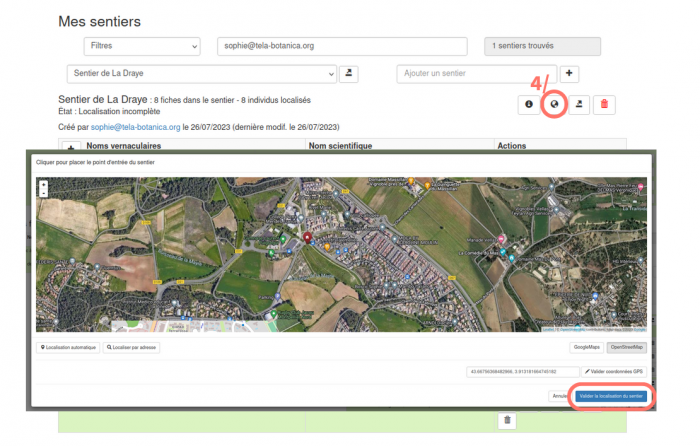Image resolution: width=700 pixels, height=446 pixels.
Task: Confirm with Valider la localisation du sentier
Action: (x=611, y=396)
